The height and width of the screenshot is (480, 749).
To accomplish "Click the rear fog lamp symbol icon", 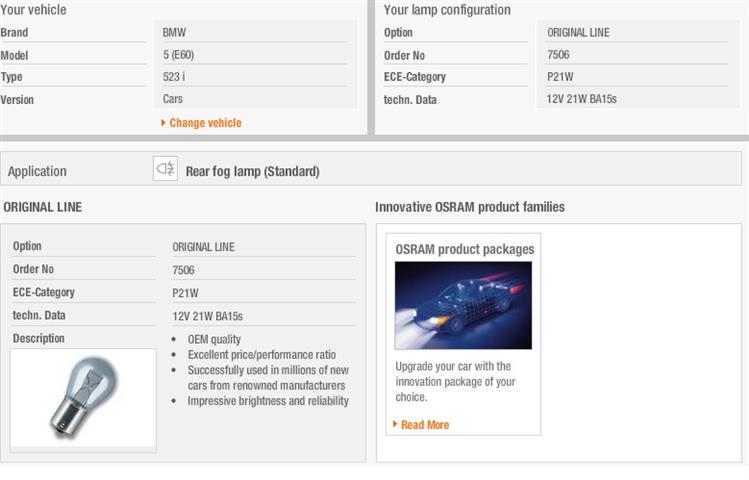I will 165,170.
